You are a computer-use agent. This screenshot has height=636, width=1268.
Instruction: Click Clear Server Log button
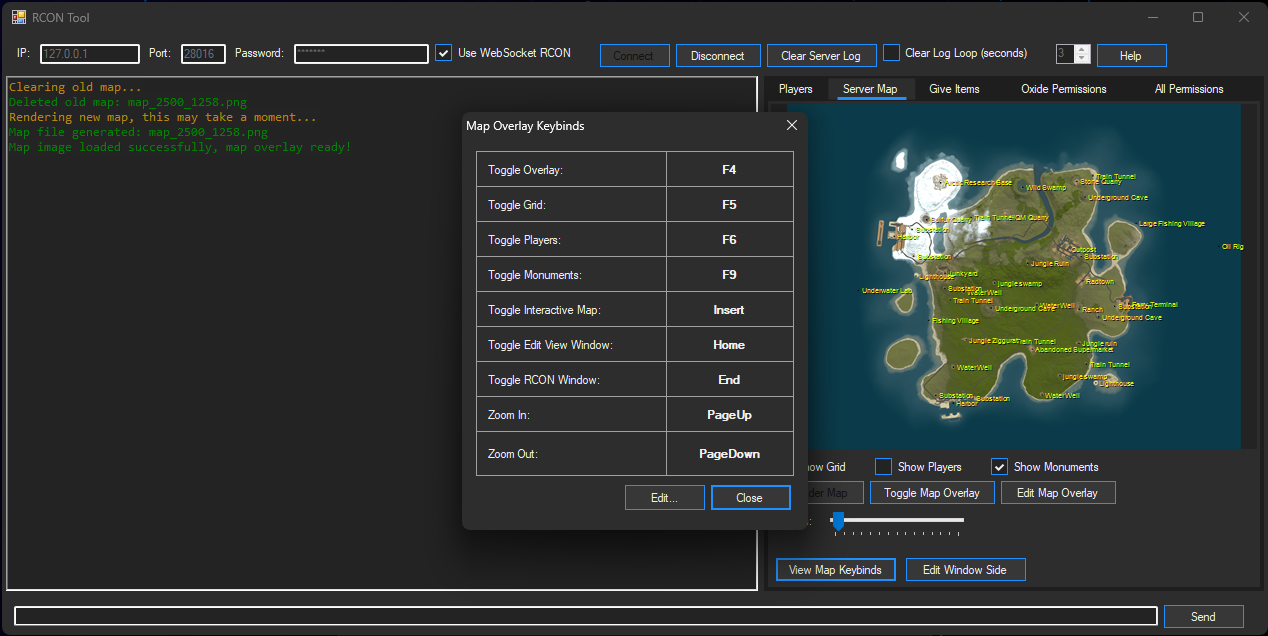[822, 56]
